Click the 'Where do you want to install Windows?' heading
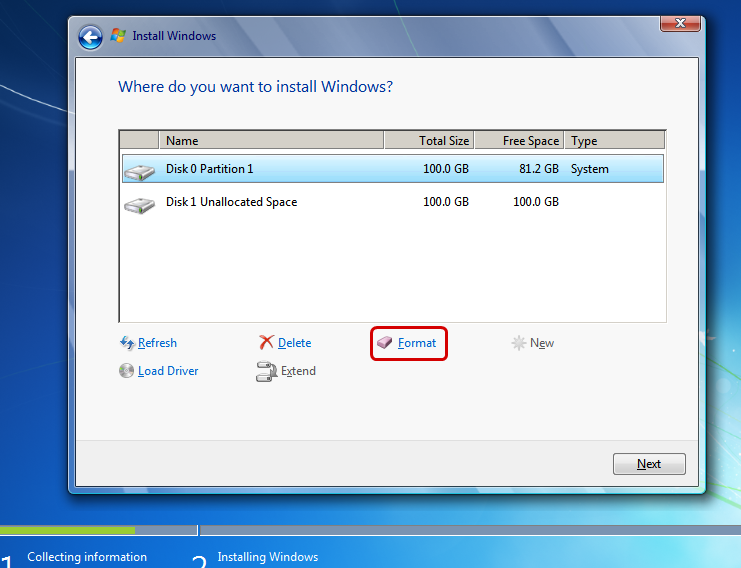 pyautogui.click(x=255, y=87)
